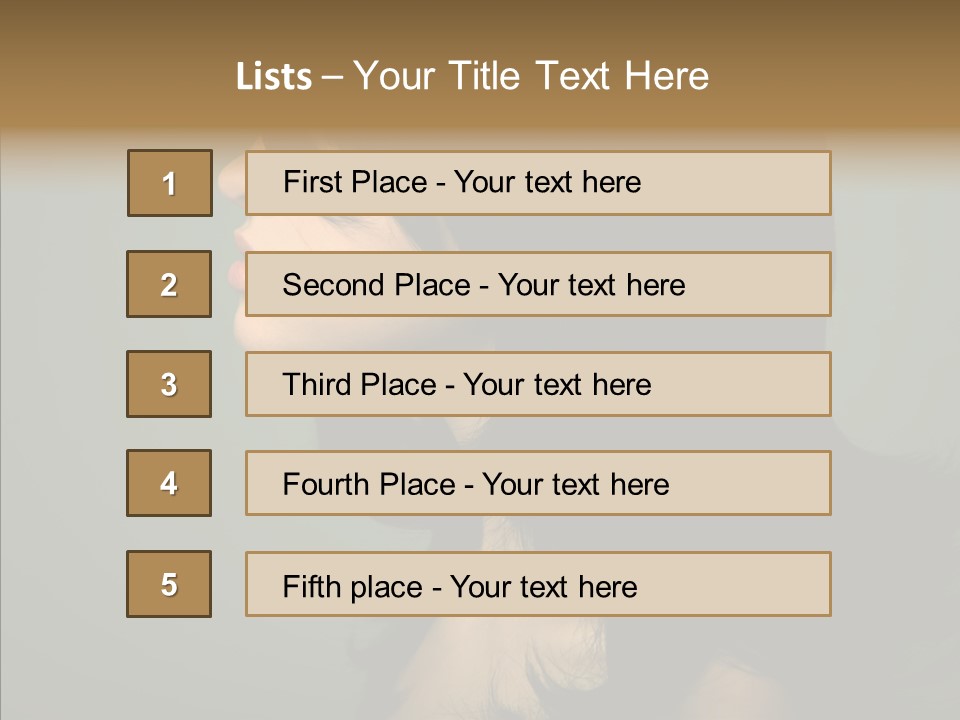
Task: Click the bold word 'Lists' in the title
Action: tap(274, 77)
